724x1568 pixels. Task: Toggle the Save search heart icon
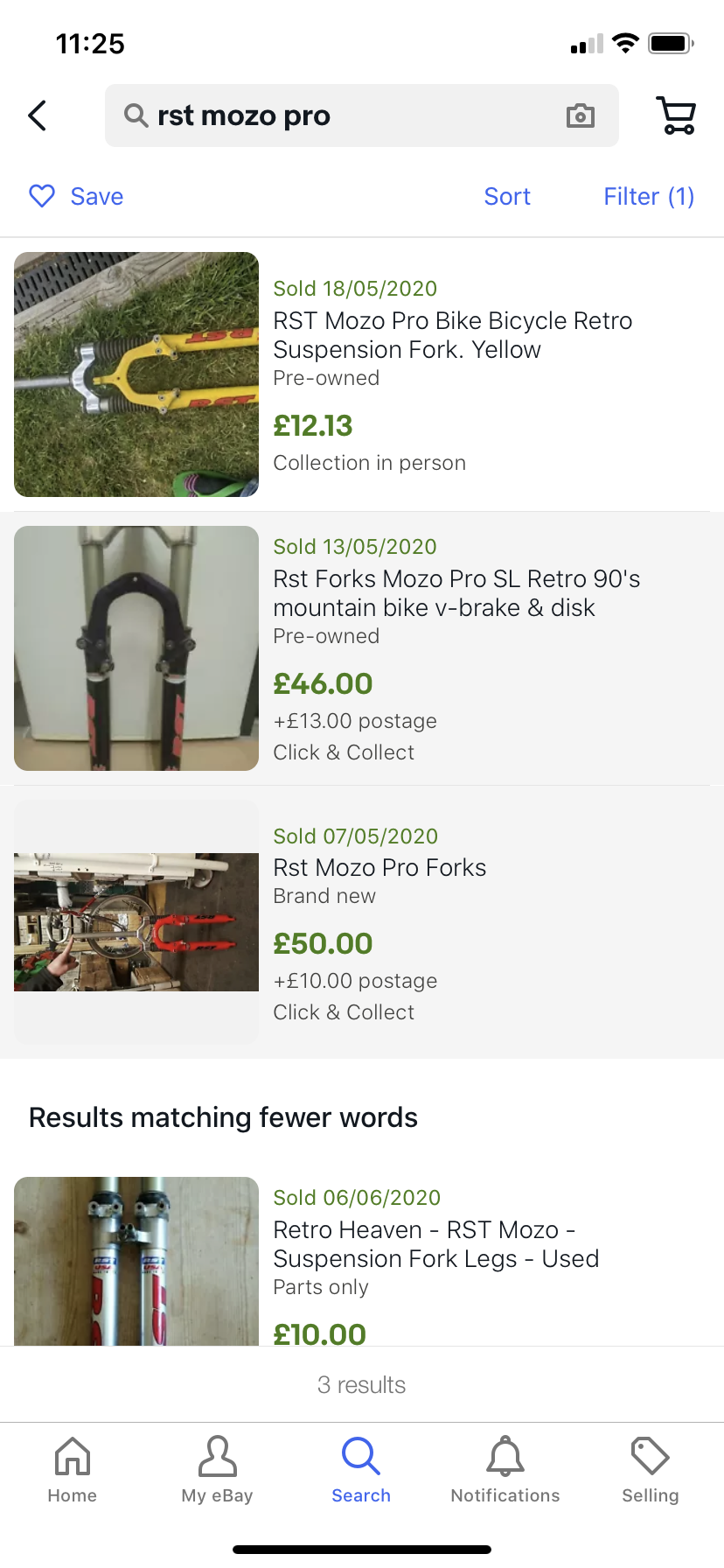tap(42, 196)
